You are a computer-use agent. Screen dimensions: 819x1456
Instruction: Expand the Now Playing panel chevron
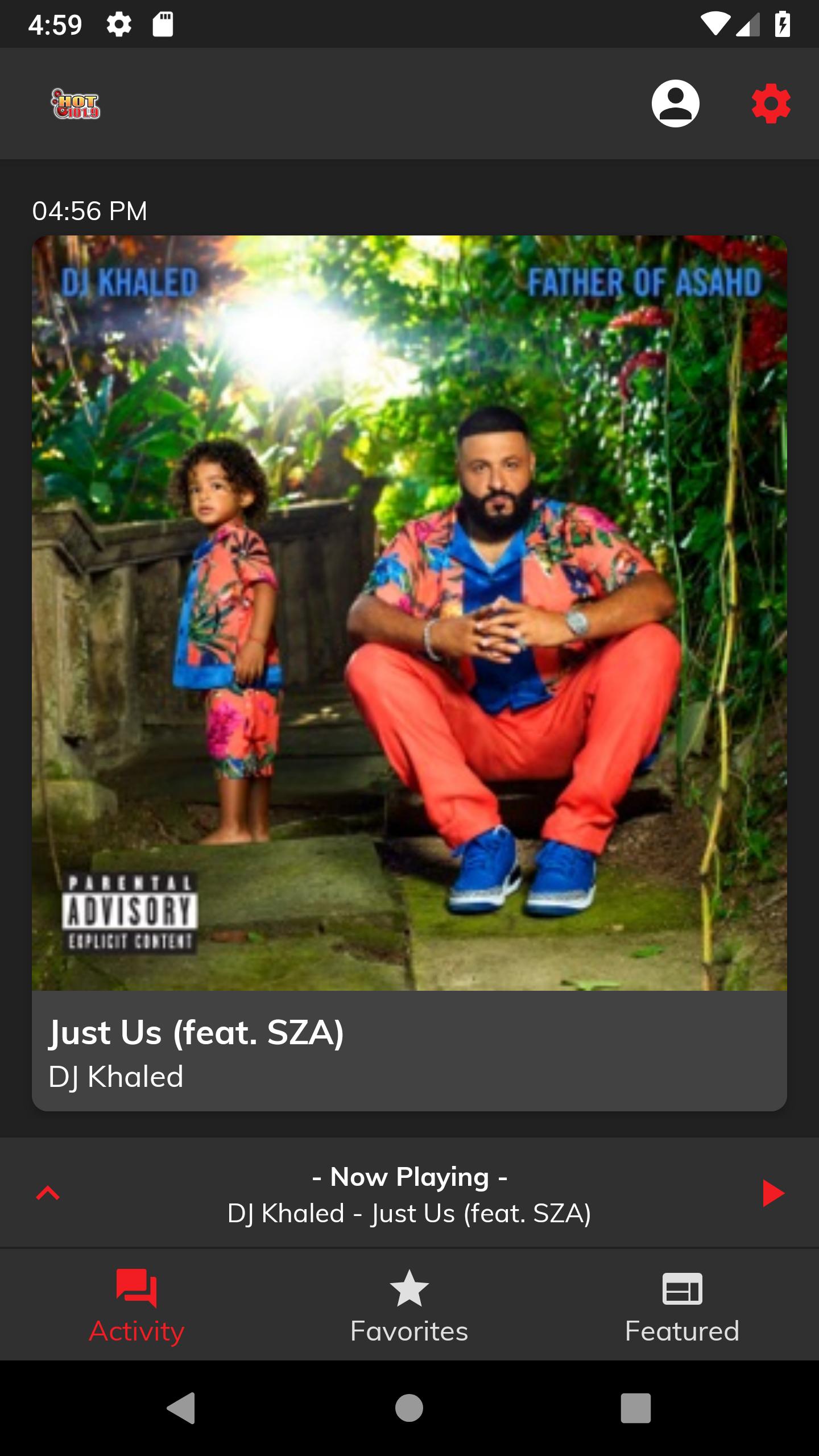[48, 1193]
